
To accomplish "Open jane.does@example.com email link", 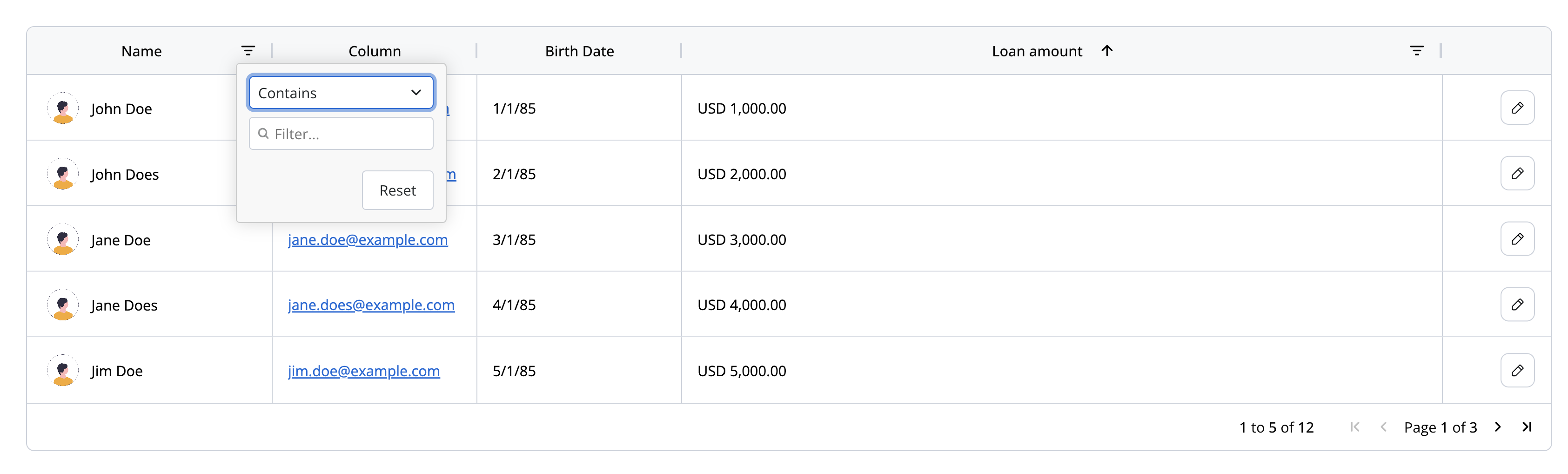I will (x=371, y=305).
